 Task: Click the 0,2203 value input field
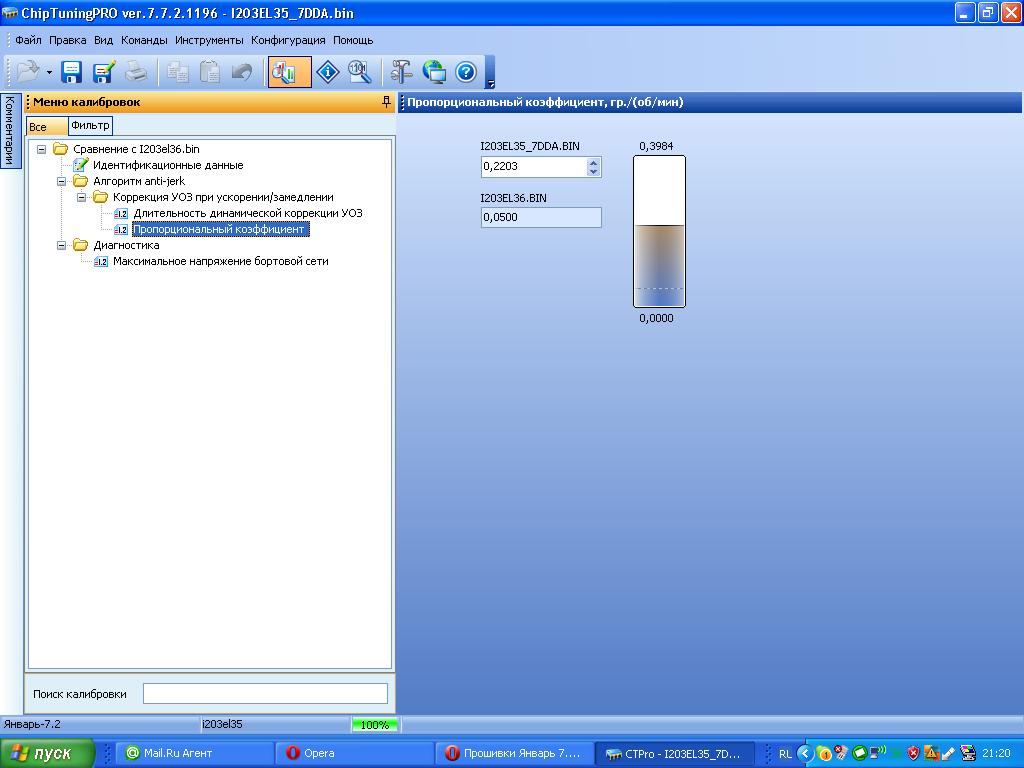click(x=534, y=167)
